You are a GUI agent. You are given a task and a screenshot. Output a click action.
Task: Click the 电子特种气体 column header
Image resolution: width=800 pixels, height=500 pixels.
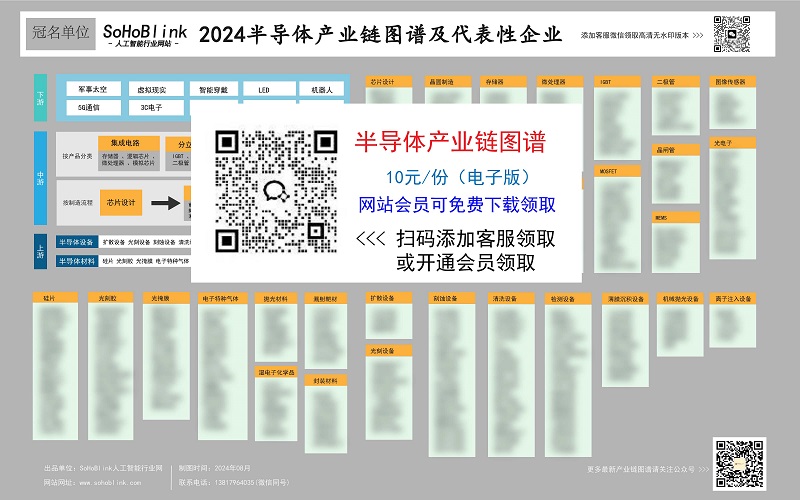[222, 298]
